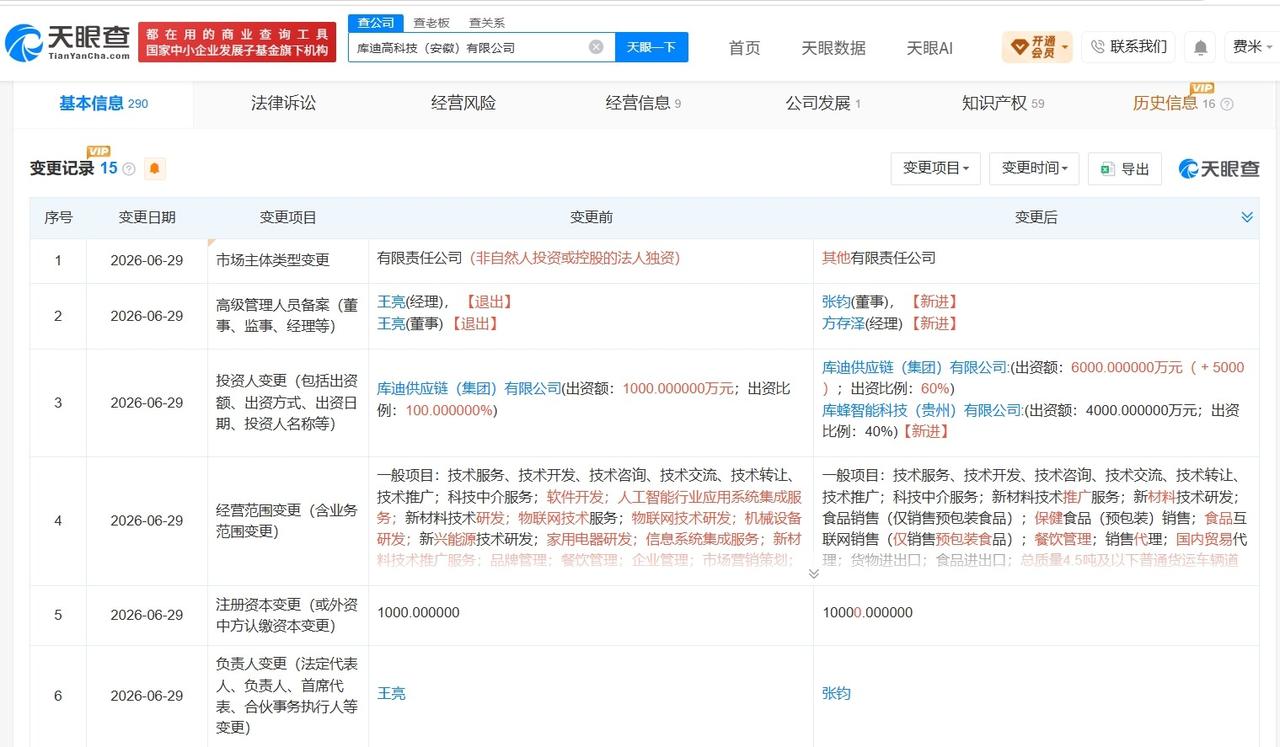Open the 经营风险 tab
1280x747 pixels.
[x=463, y=103]
